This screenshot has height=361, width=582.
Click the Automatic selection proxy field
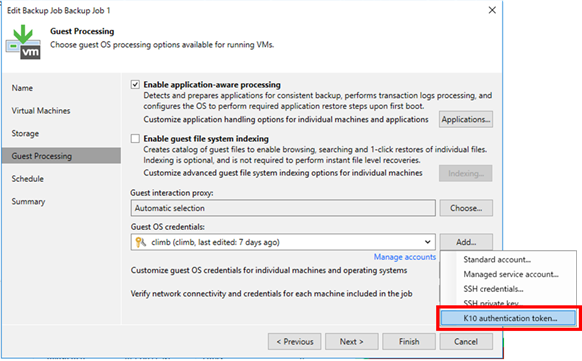click(x=283, y=208)
